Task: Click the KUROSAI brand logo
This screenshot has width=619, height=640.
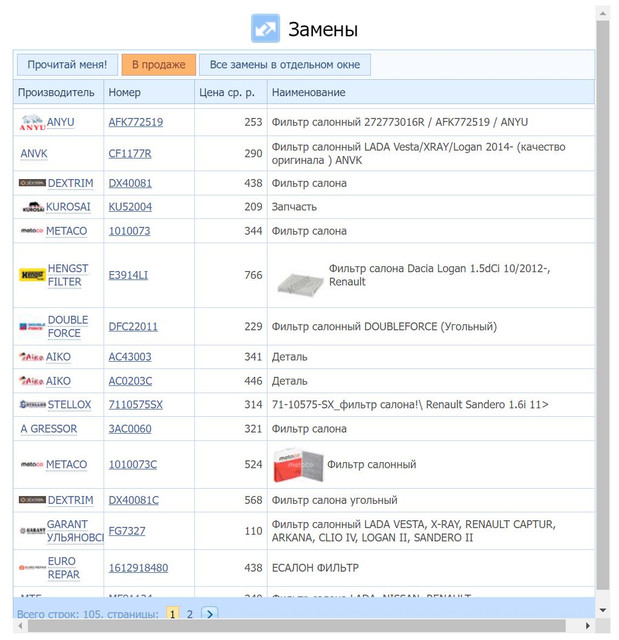Action: click(x=33, y=207)
